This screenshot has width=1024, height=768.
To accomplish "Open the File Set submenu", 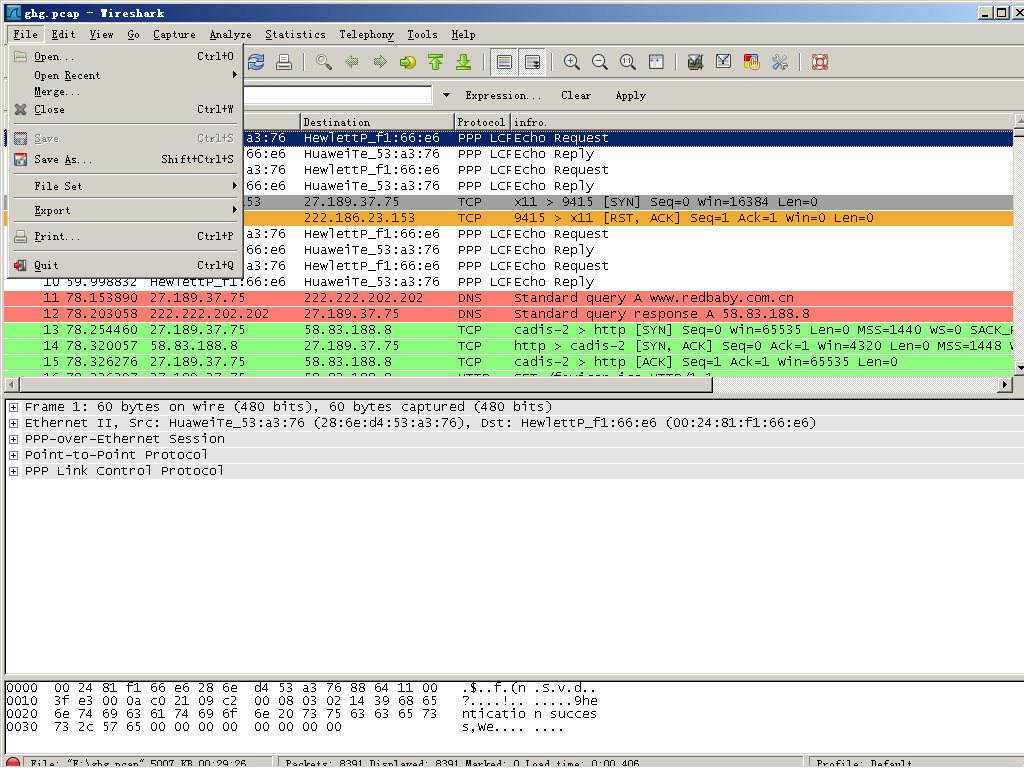I will [125, 186].
